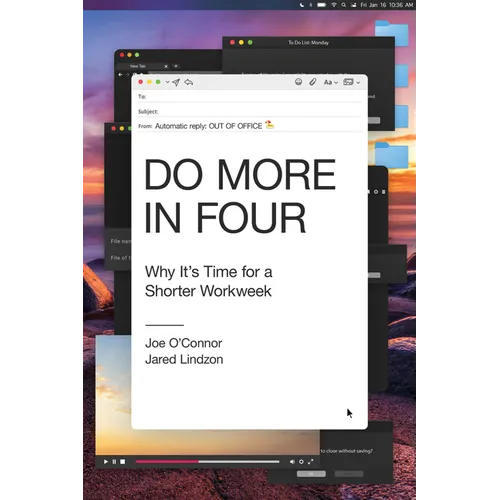Attach a file using the paperclip icon
This screenshot has height=500, width=500.
tap(312, 82)
